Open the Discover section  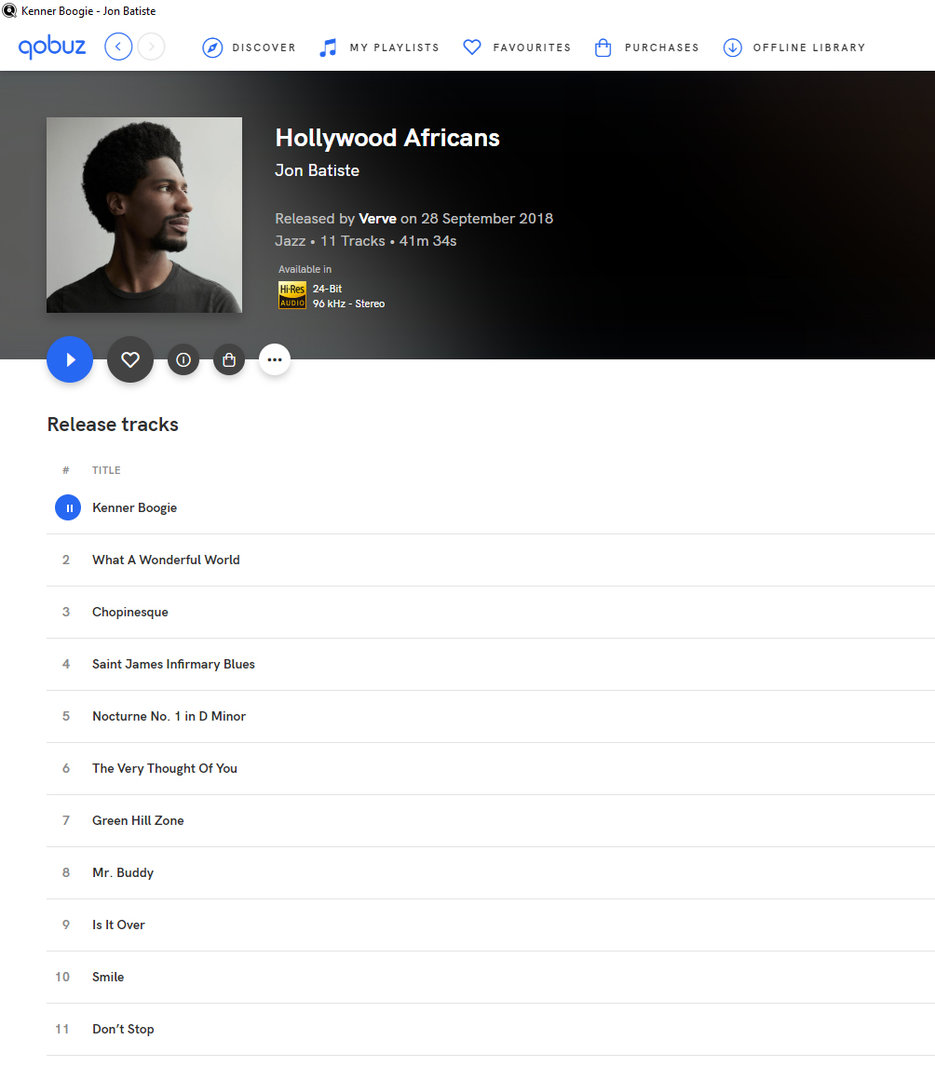(x=249, y=48)
